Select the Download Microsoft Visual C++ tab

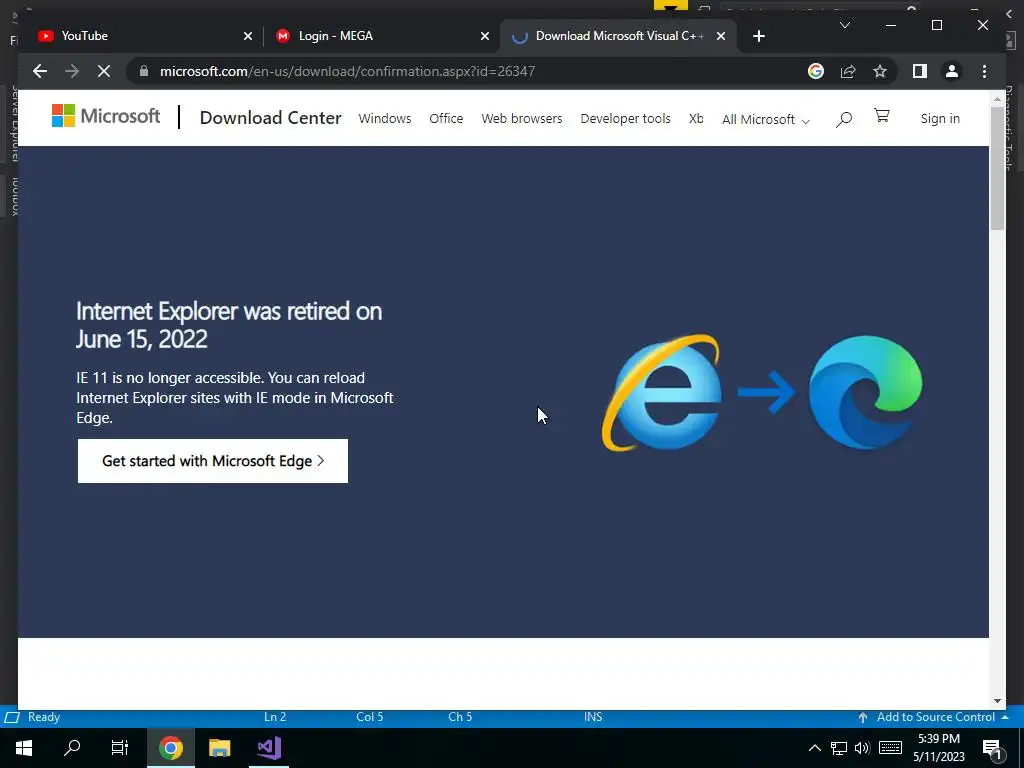click(x=618, y=36)
